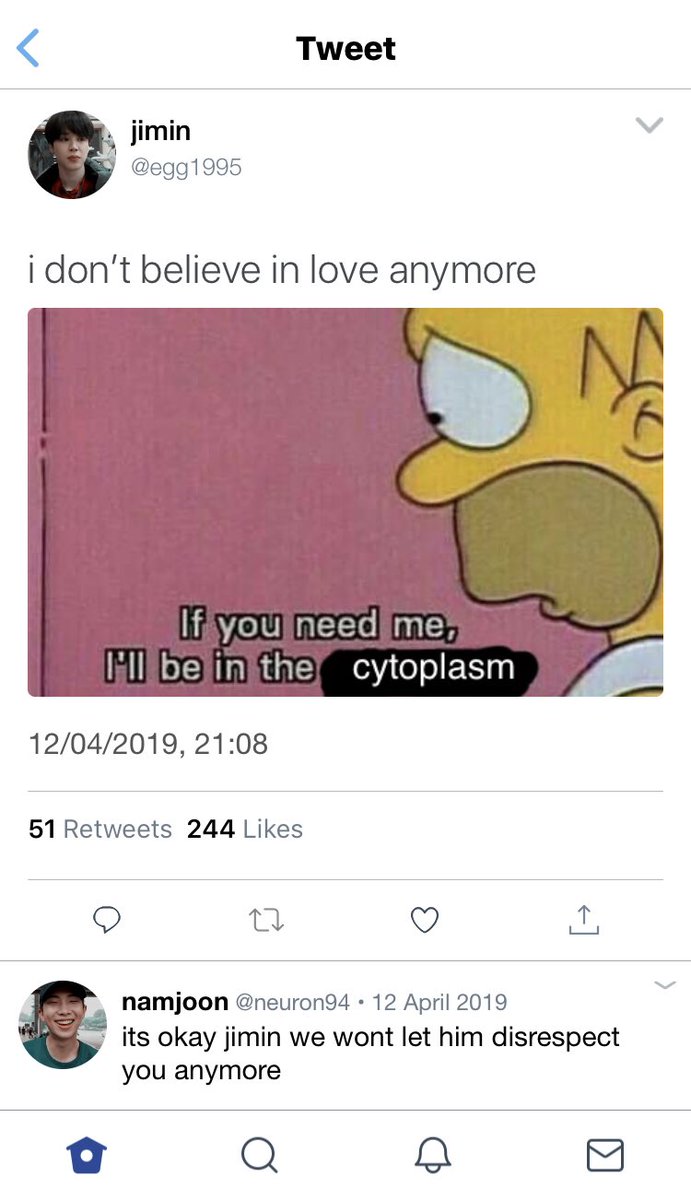
Task: Tap the reply speech bubble icon
Action: point(107,919)
